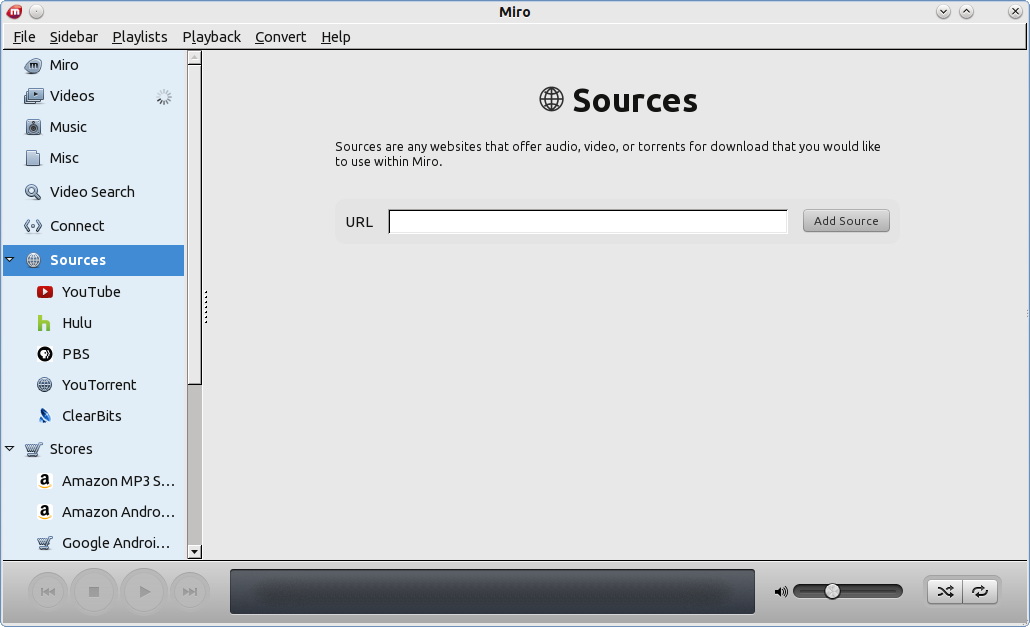The width and height of the screenshot is (1030, 627).
Task: Click the Connect sharing icon
Action: (33, 227)
